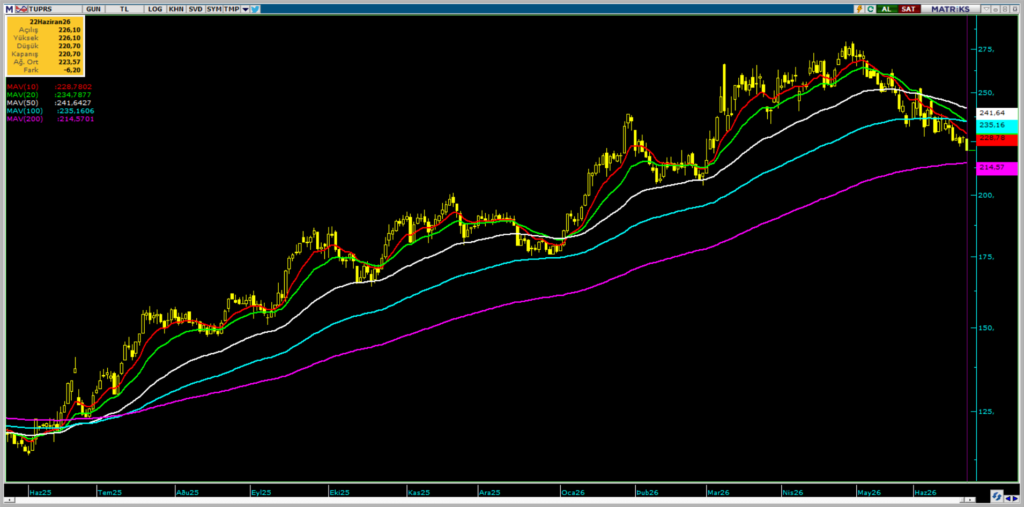Expand the dropdown arrow after TMP
The width and height of the screenshot is (1024, 507).
[245, 9]
